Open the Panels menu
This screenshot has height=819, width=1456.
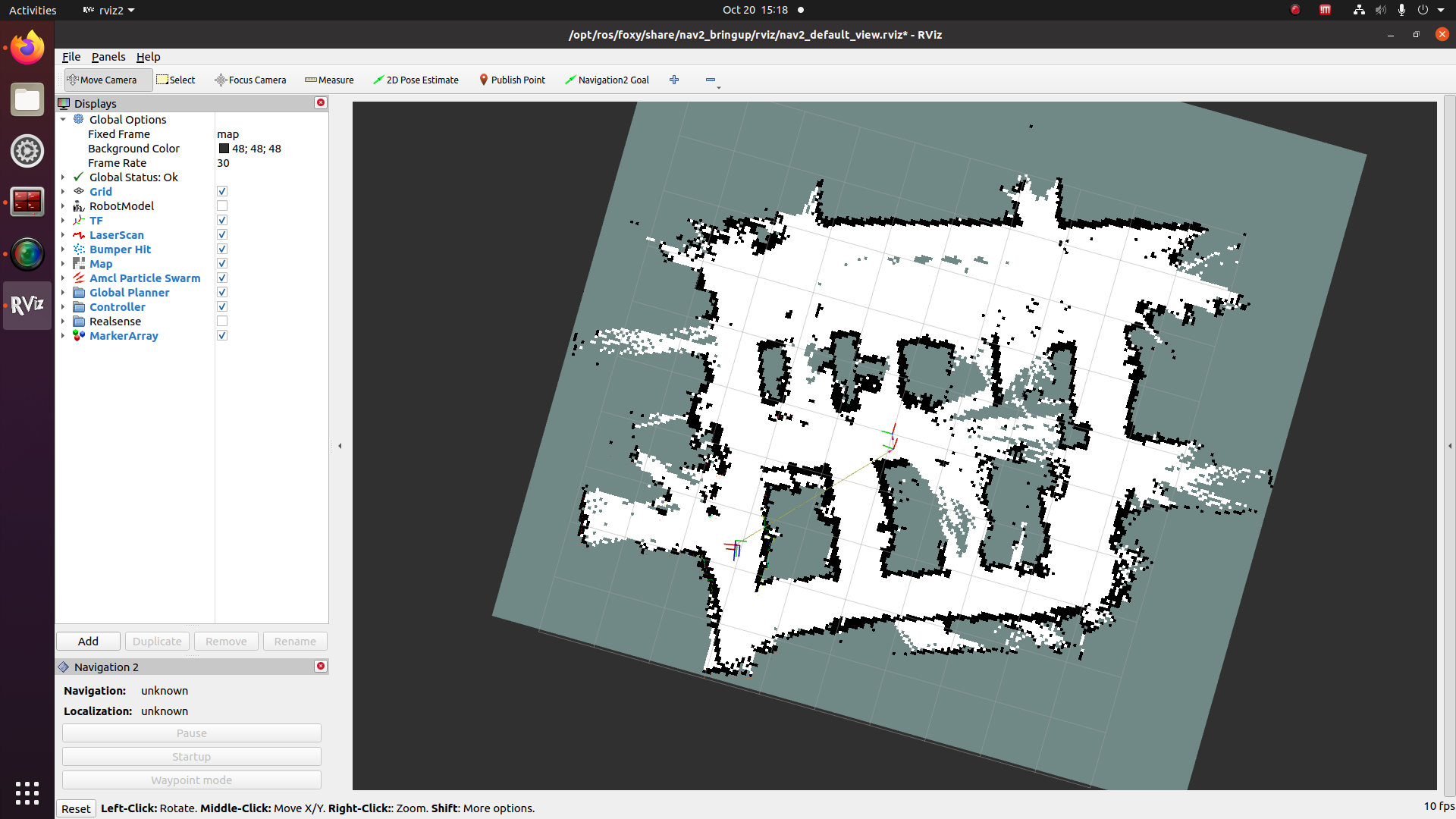coord(108,57)
